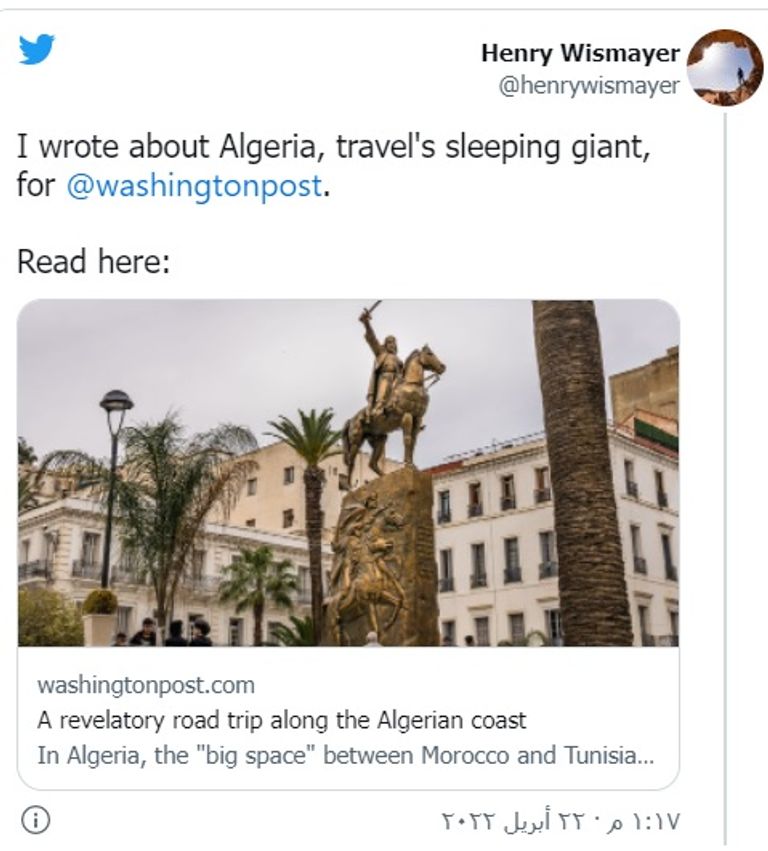This screenshot has width=768, height=851.
Task: Follow the @washingtonpost mention link
Action: [x=194, y=185]
